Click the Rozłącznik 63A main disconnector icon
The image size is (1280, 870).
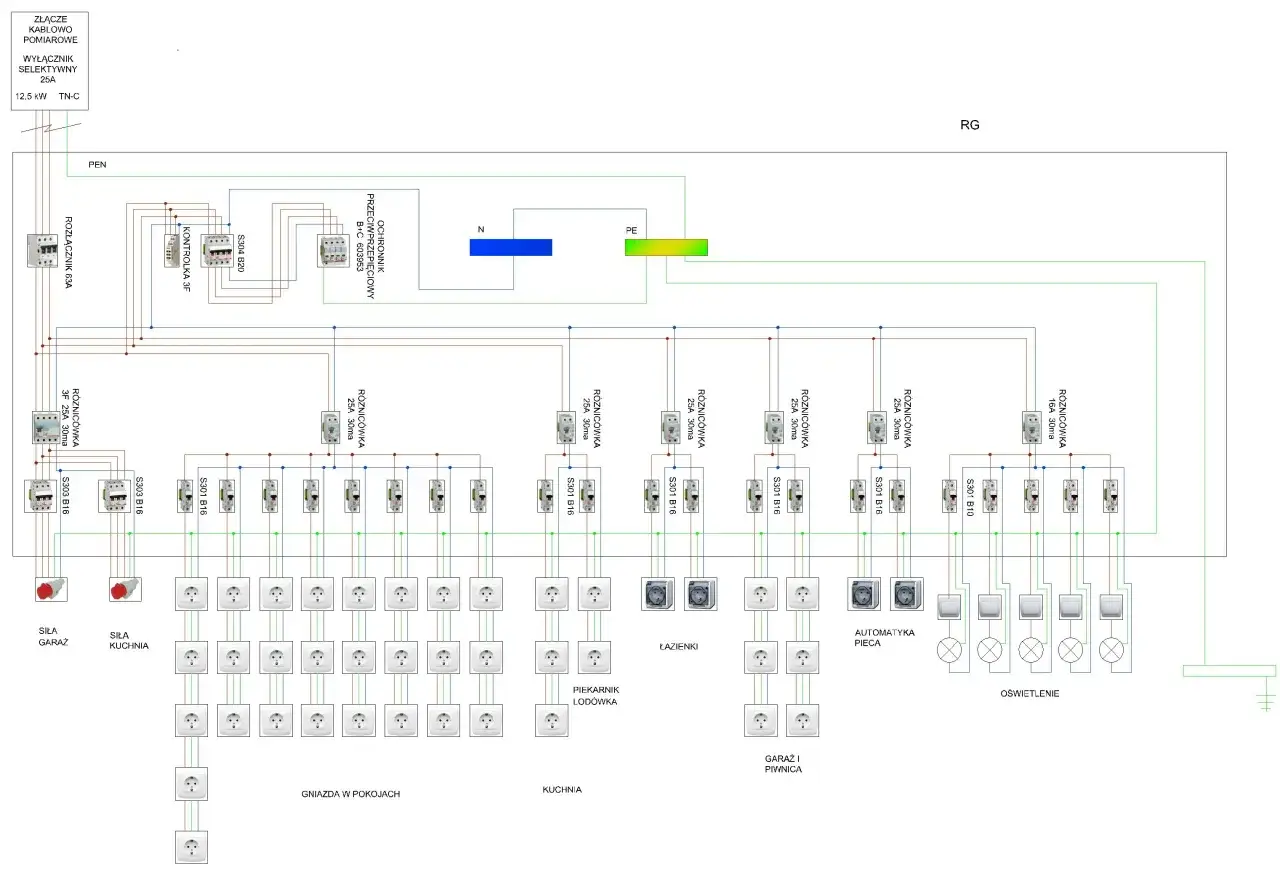tap(43, 251)
